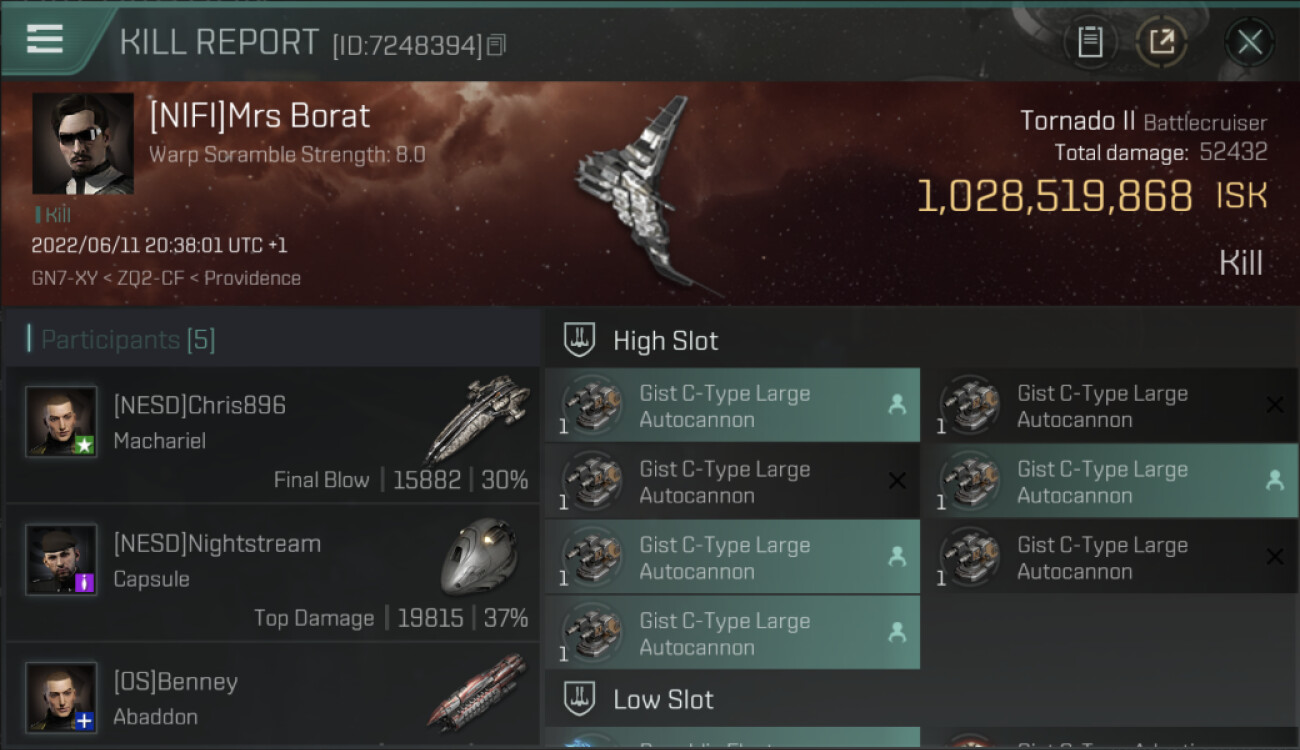
Task: Select Chris896 participant portrait
Action: 61,422
